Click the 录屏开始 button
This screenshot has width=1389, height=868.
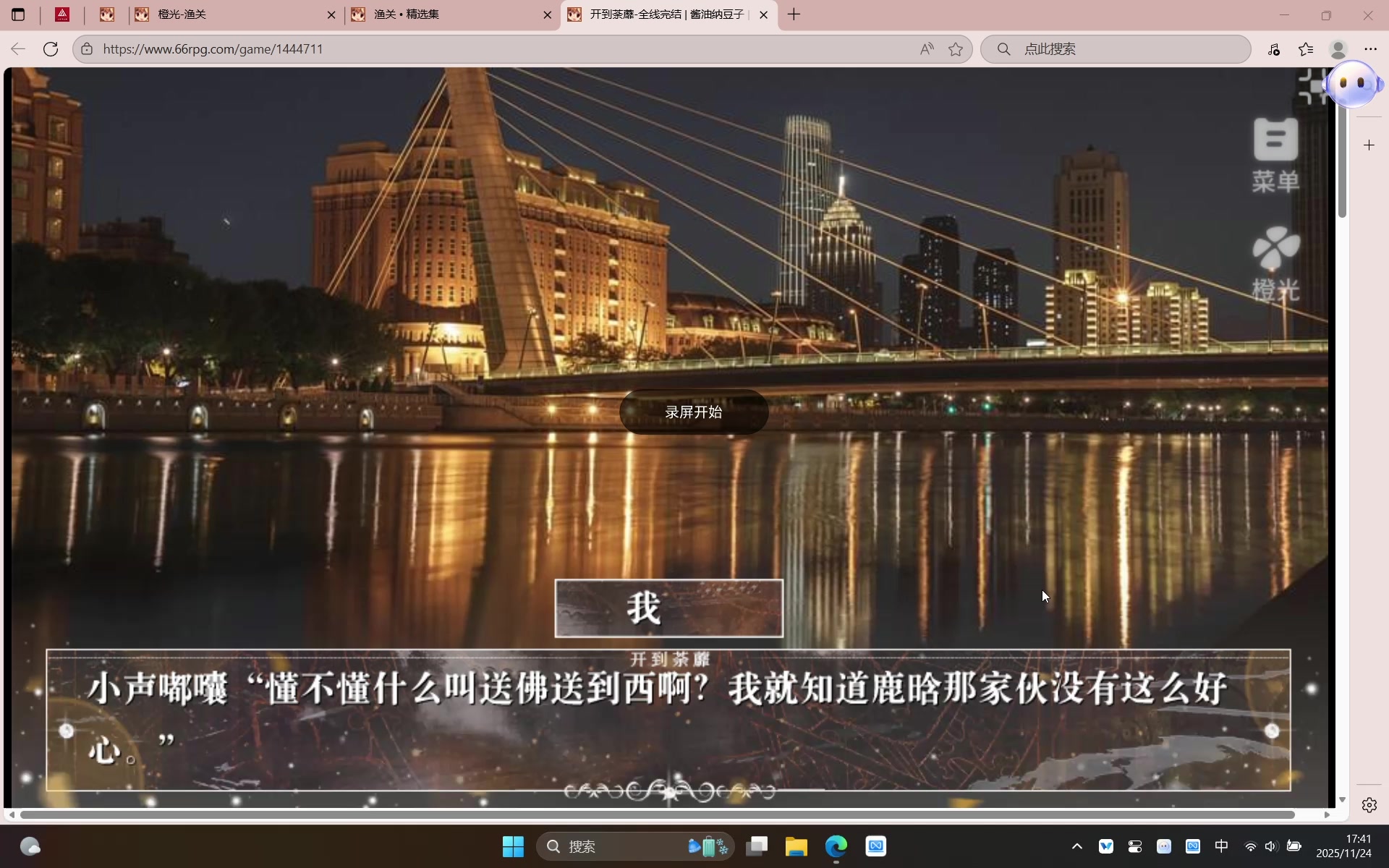click(x=693, y=412)
